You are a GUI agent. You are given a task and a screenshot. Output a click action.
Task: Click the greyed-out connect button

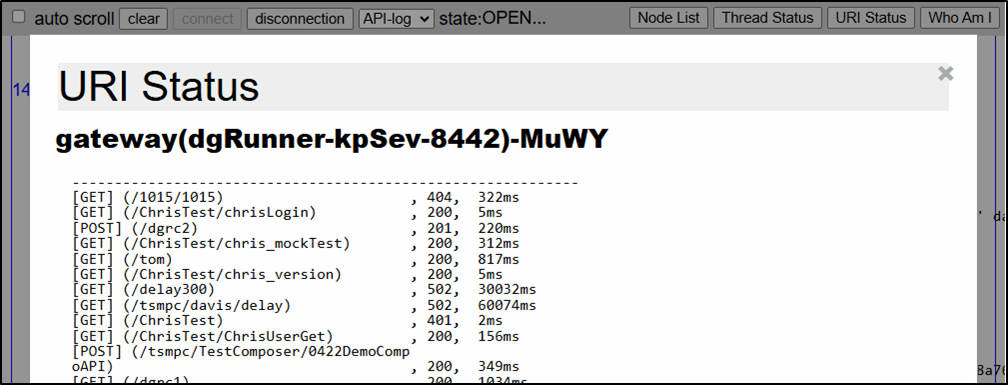pos(207,18)
